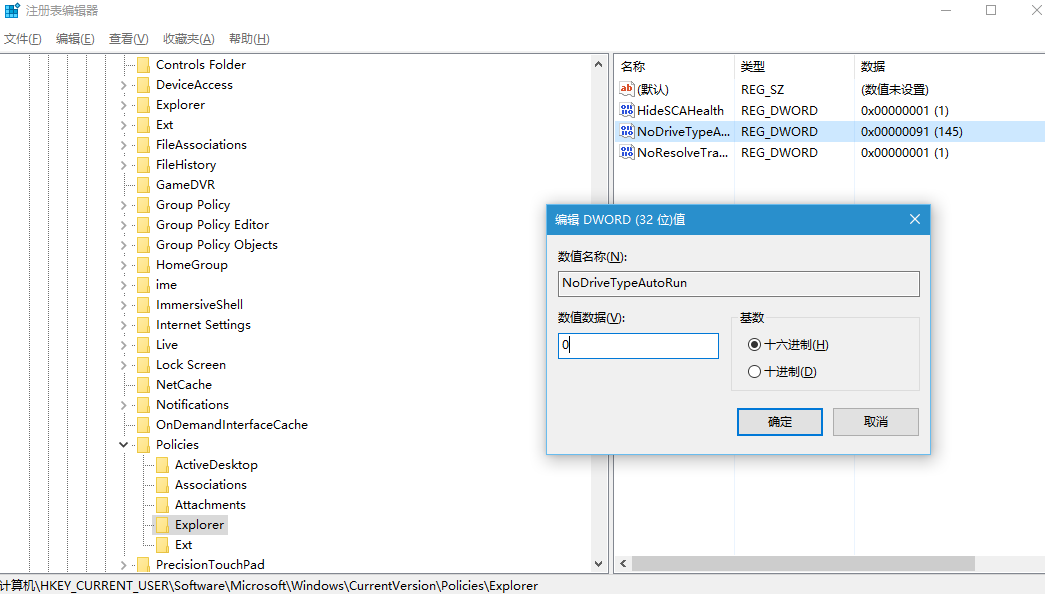Select the 十进制 decimal radio button
The width and height of the screenshot is (1045, 594).
pyautogui.click(x=755, y=372)
